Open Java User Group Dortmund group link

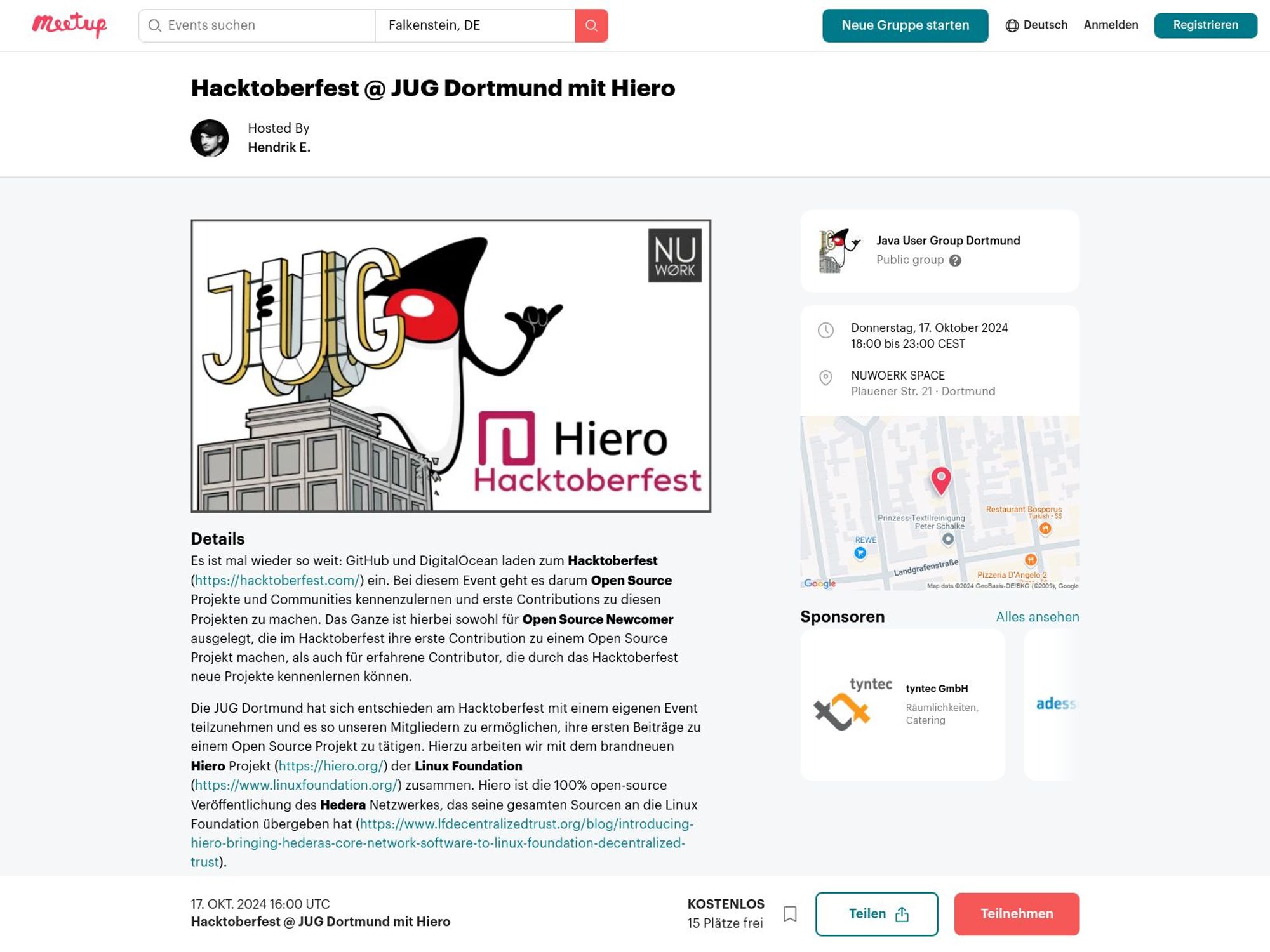coord(948,241)
